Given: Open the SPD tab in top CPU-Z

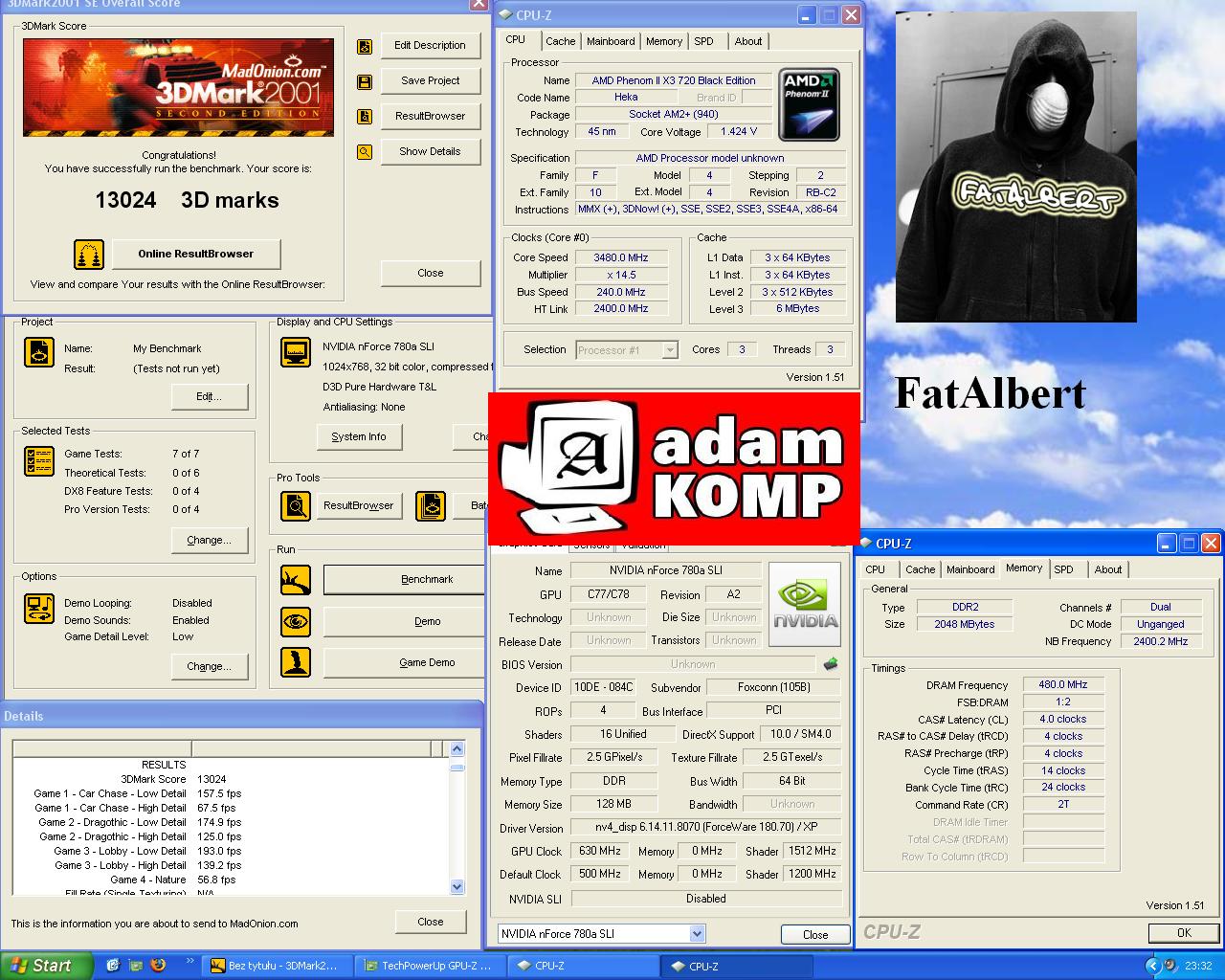Looking at the screenshot, I should 703,41.
